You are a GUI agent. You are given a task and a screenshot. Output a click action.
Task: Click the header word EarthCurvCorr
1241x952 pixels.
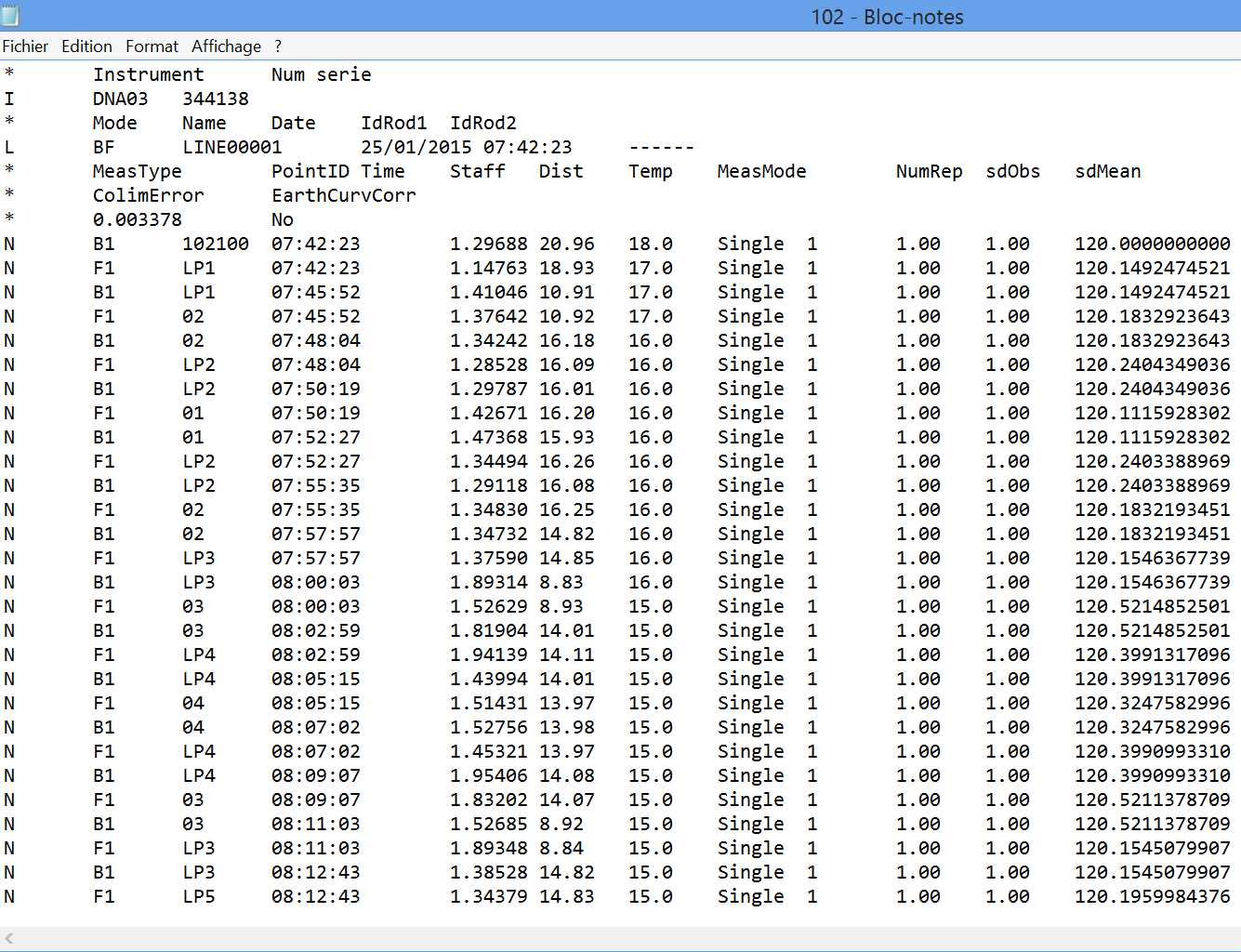pos(344,195)
